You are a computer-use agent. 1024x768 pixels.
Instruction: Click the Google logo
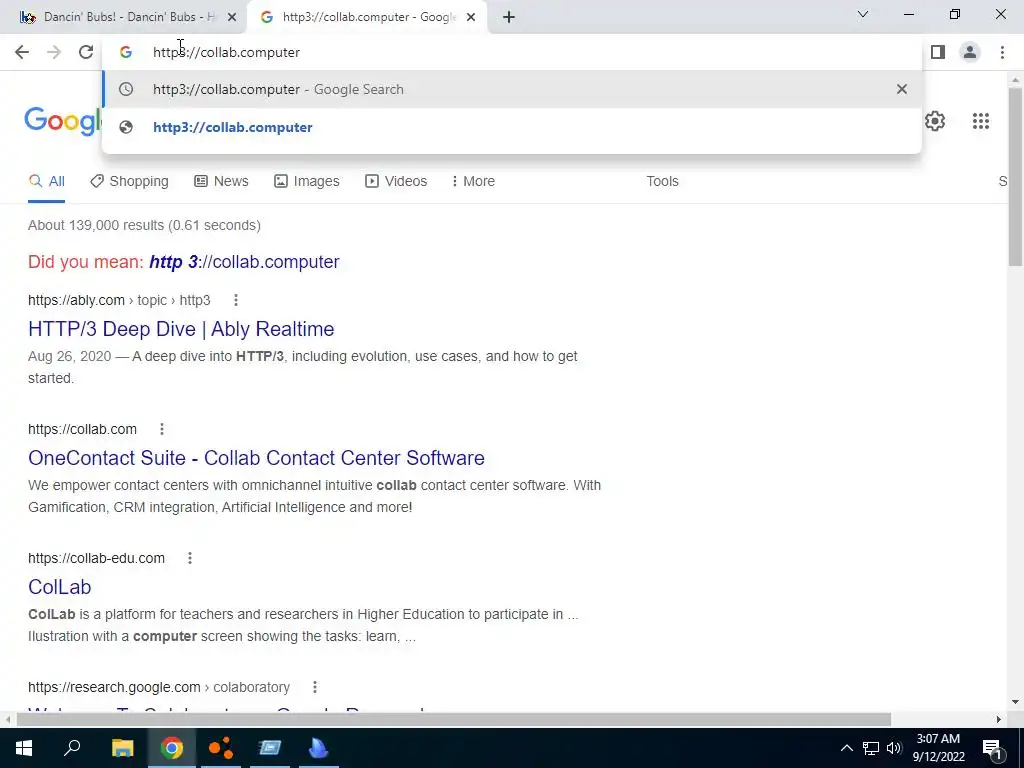(63, 121)
